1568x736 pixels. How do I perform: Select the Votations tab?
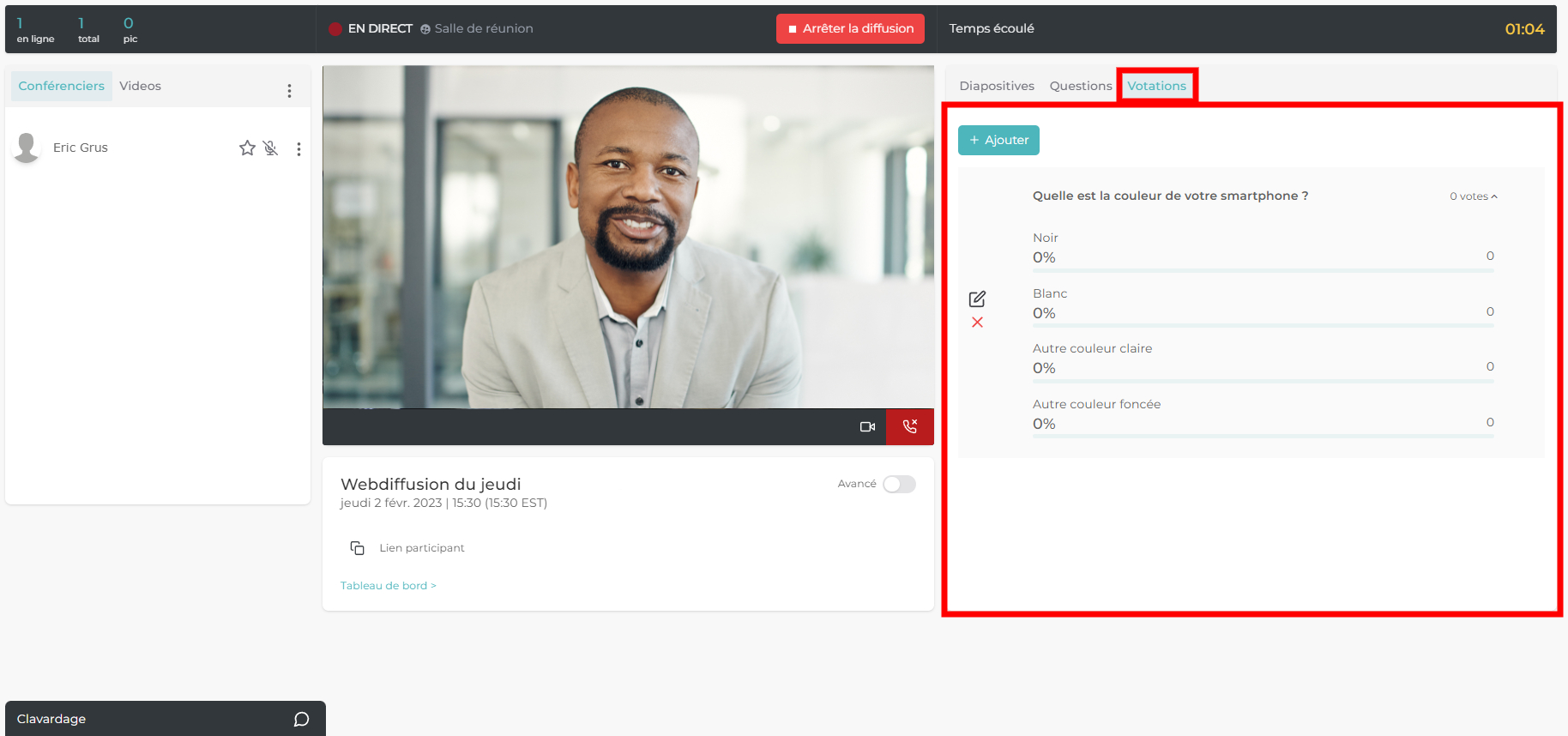pyautogui.click(x=1156, y=86)
